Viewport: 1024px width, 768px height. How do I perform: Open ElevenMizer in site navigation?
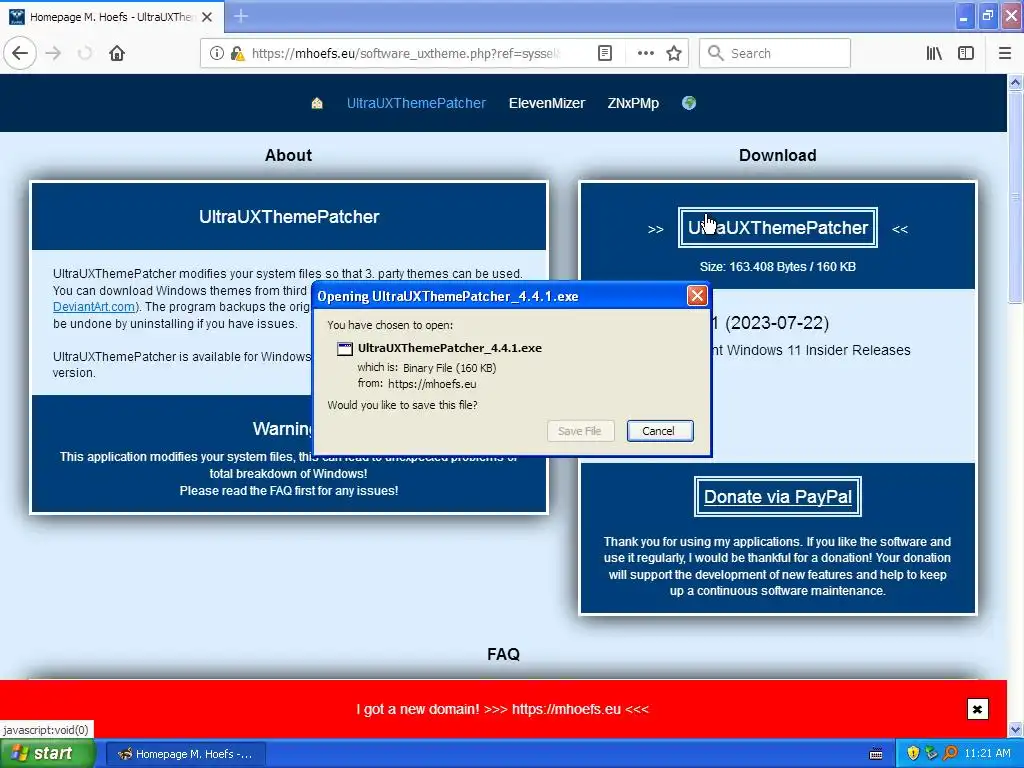point(547,103)
